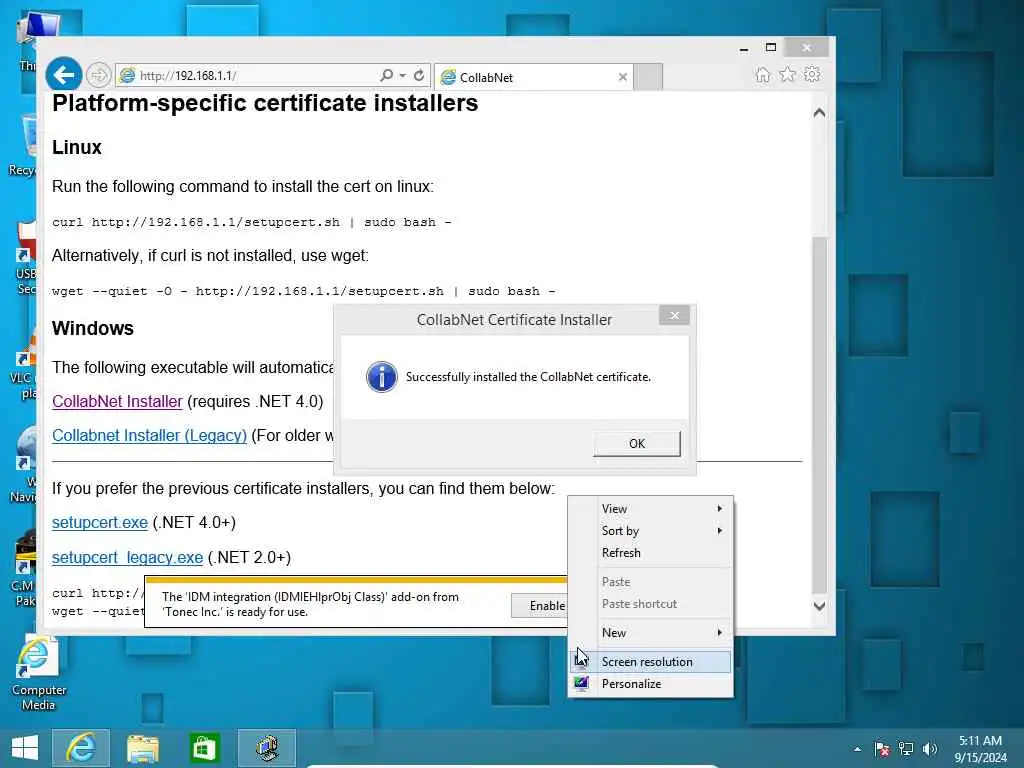Screen dimensions: 1024x768
Task: Select the CollabNet browser tab
Action: (x=534, y=77)
